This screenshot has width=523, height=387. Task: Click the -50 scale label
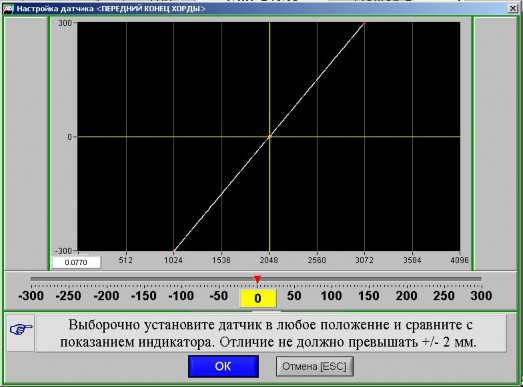coord(219,296)
